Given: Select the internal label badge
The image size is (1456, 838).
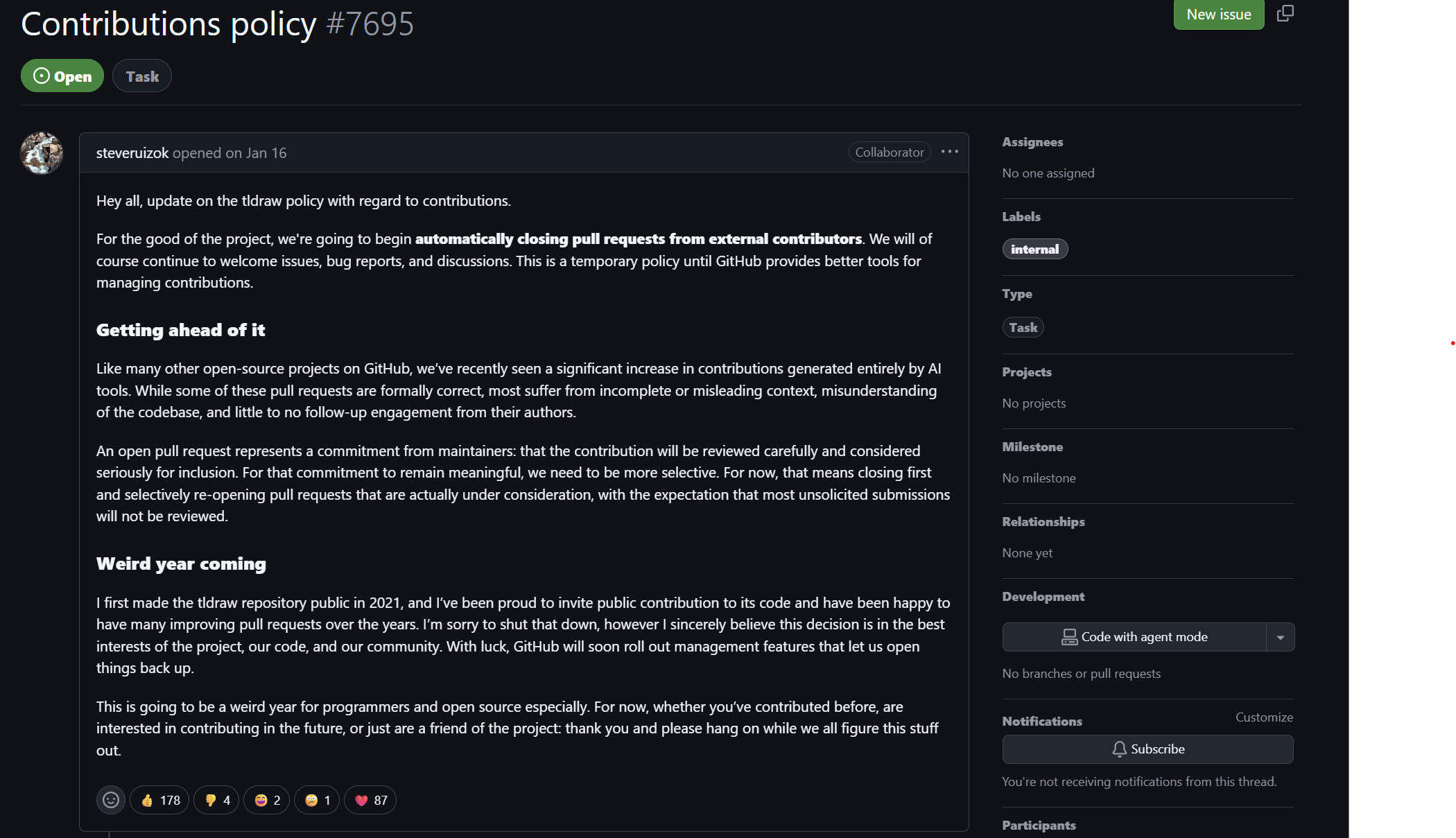Looking at the screenshot, I should pyautogui.click(x=1034, y=249).
